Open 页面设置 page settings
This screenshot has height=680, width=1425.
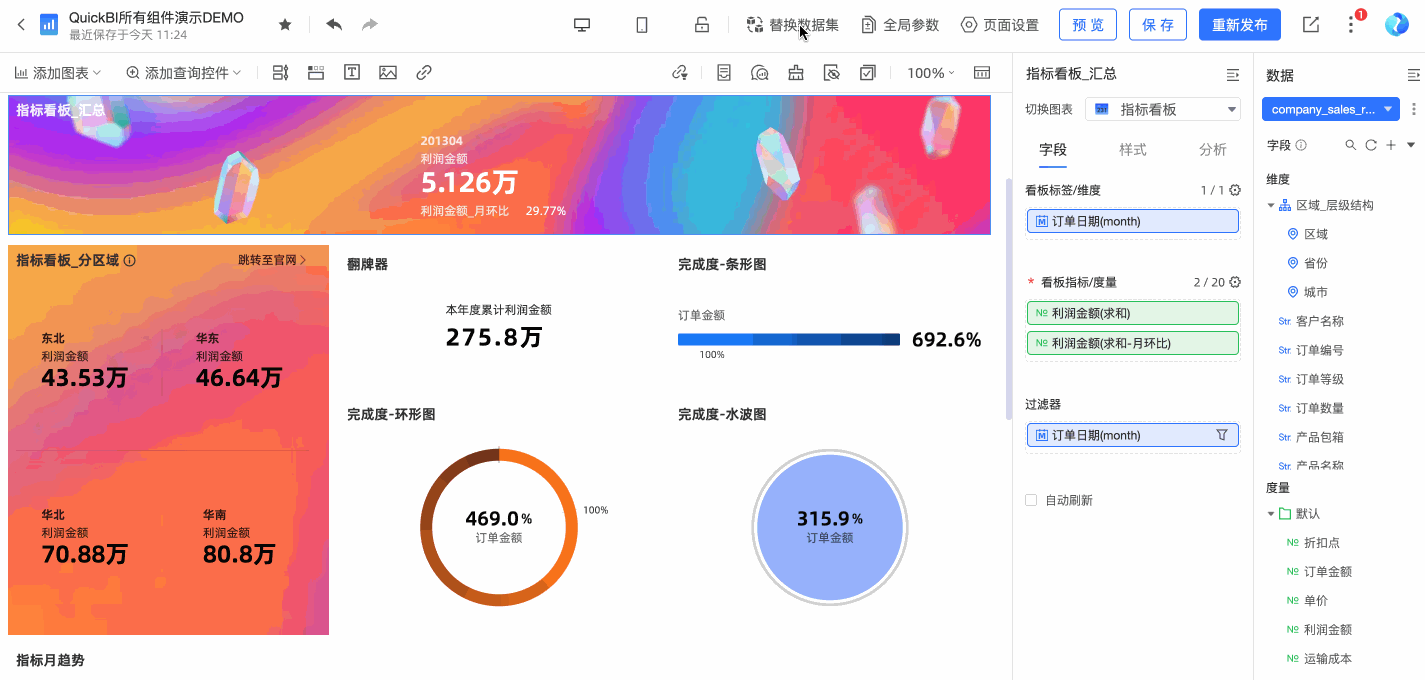pos(1000,25)
